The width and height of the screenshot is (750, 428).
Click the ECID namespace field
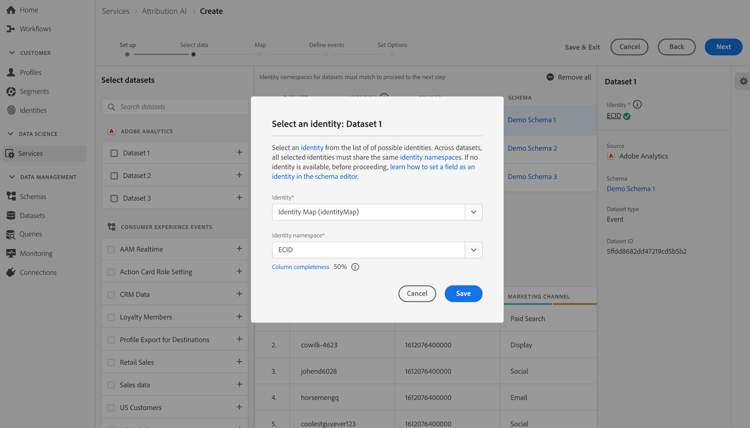point(368,250)
